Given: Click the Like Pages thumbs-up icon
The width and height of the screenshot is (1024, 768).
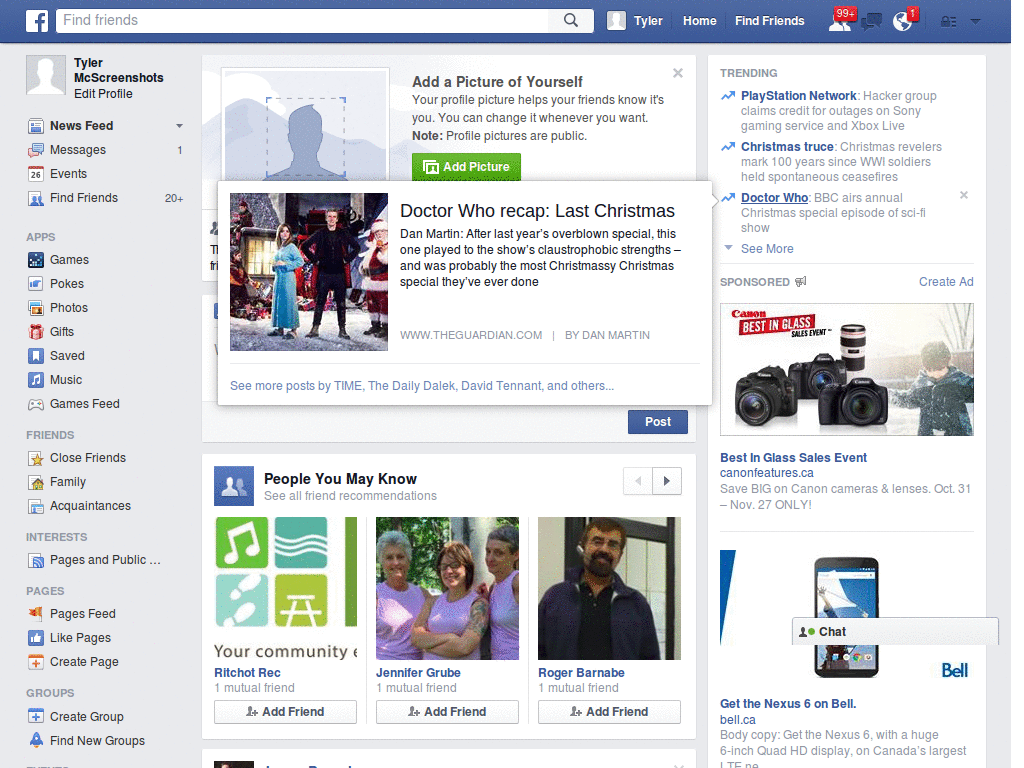Looking at the screenshot, I should pyautogui.click(x=36, y=638).
